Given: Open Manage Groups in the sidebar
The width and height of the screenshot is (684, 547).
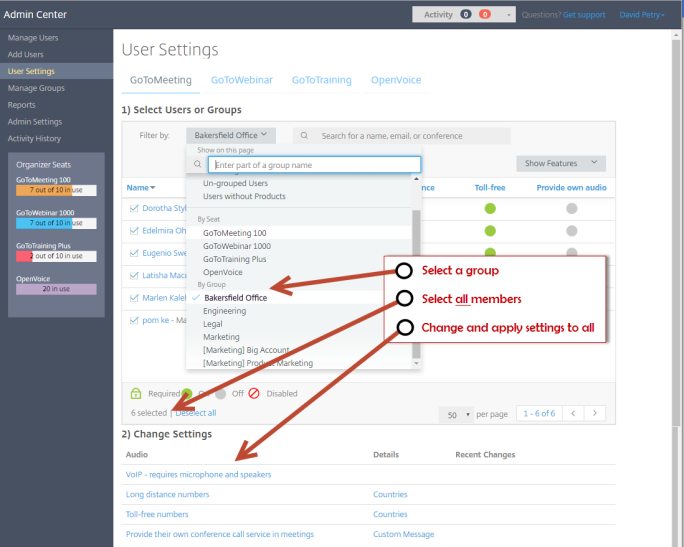Looking at the screenshot, I should (37, 88).
